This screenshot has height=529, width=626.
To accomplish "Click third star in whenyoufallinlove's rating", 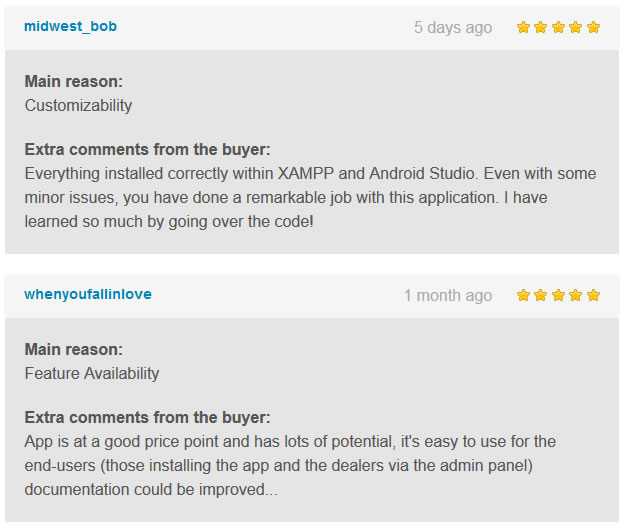I will point(558,295).
